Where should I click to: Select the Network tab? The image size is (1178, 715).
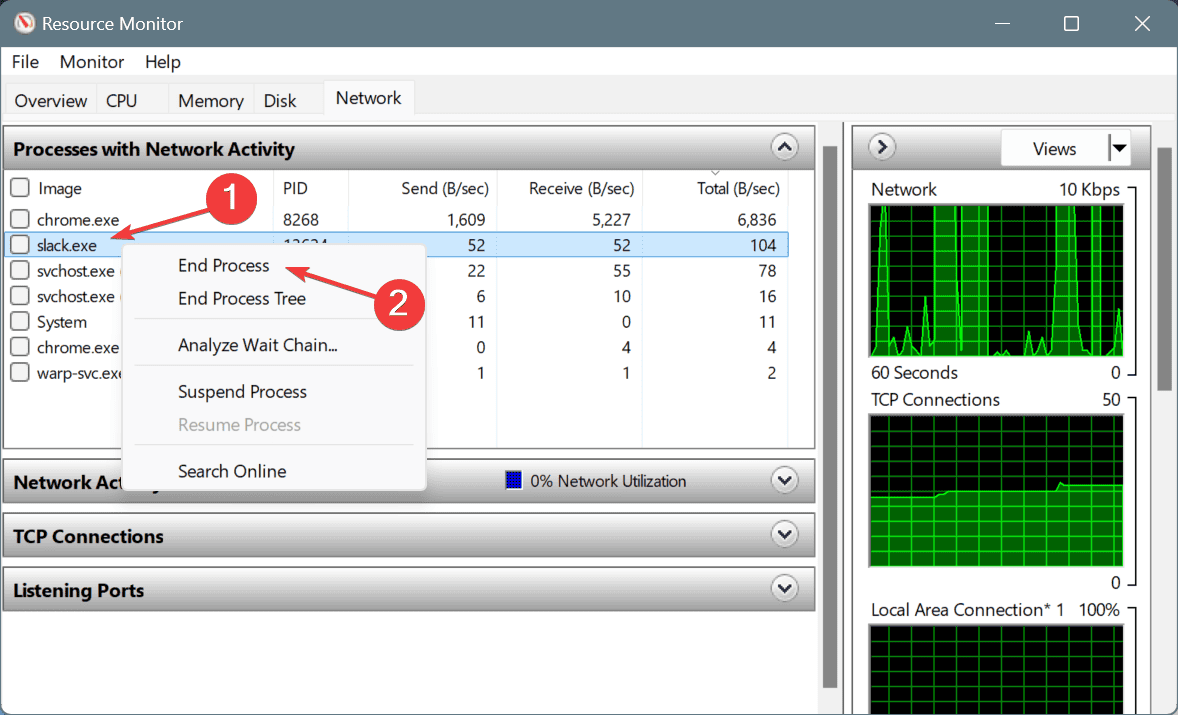tap(369, 98)
